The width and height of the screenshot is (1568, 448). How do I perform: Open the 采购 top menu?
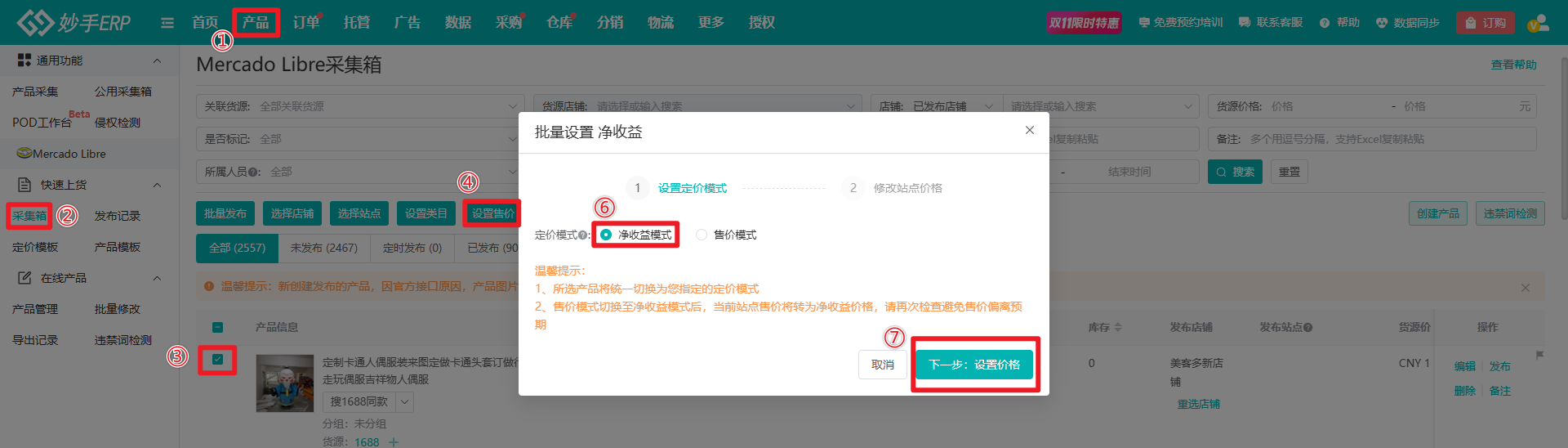tap(509, 22)
